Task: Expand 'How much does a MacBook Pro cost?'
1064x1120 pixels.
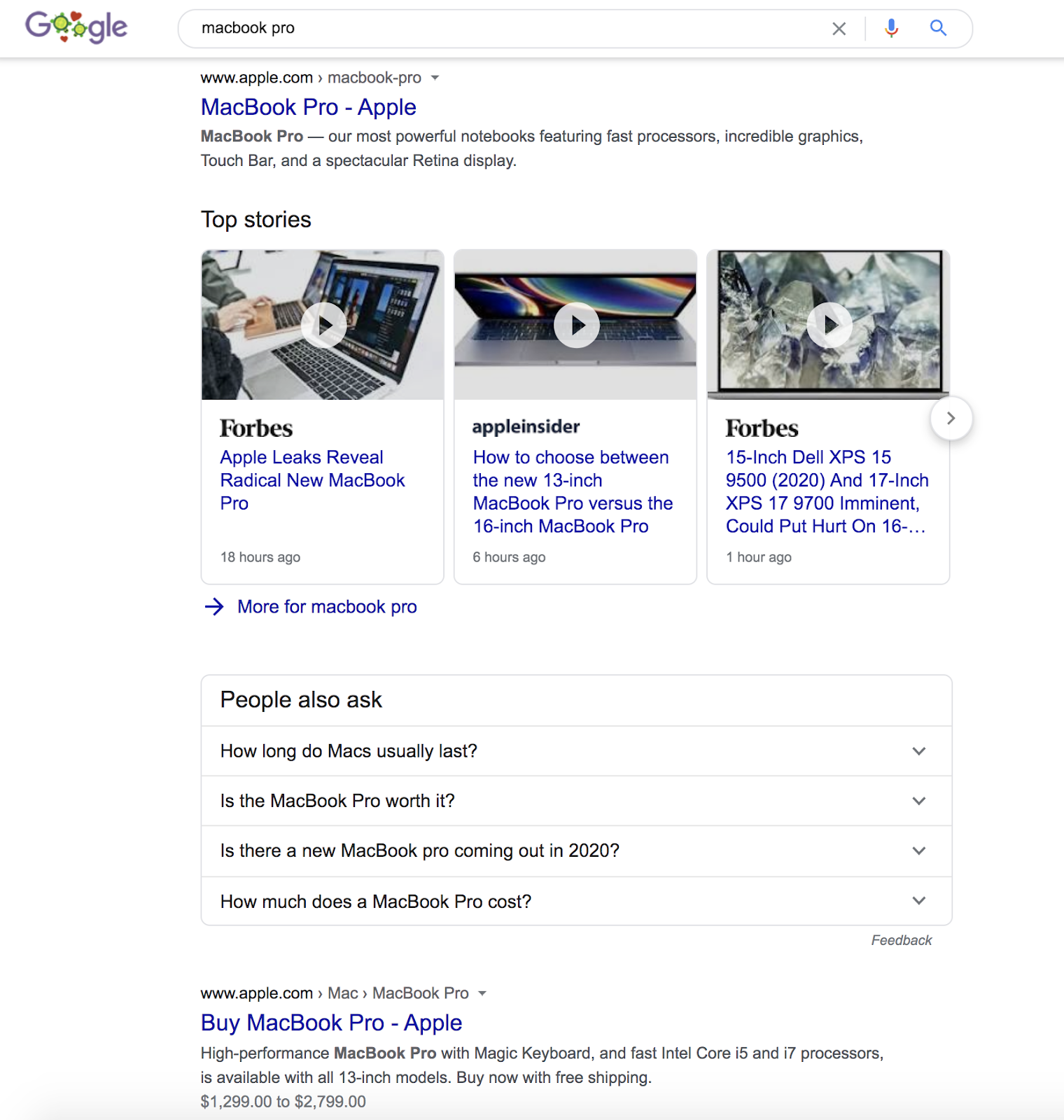Action: (919, 901)
